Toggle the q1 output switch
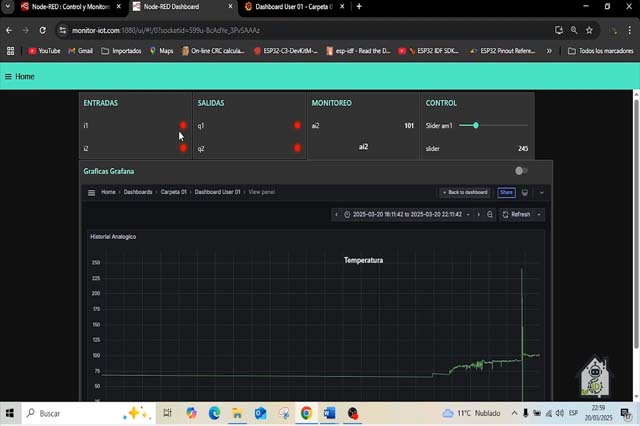 pyautogui.click(x=297, y=126)
